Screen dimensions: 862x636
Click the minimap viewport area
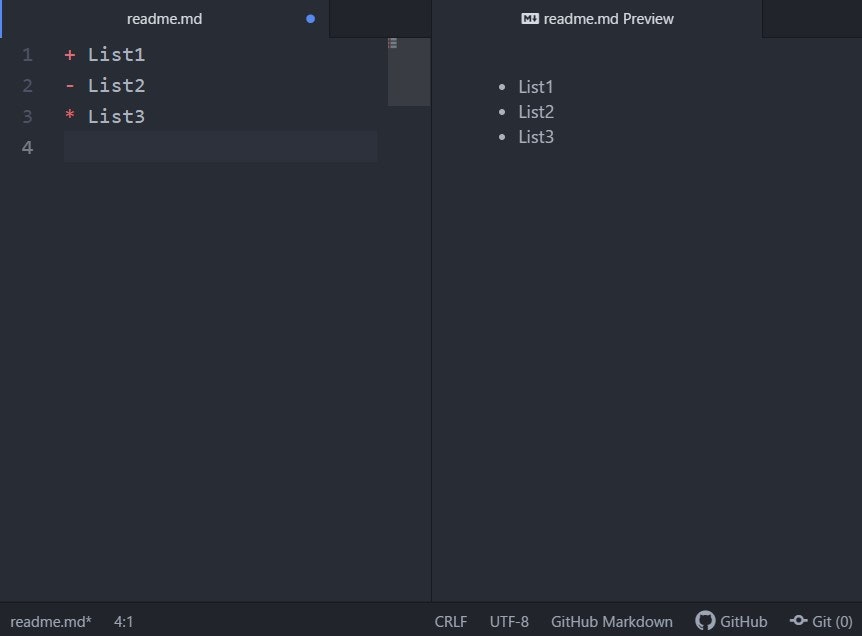point(409,72)
